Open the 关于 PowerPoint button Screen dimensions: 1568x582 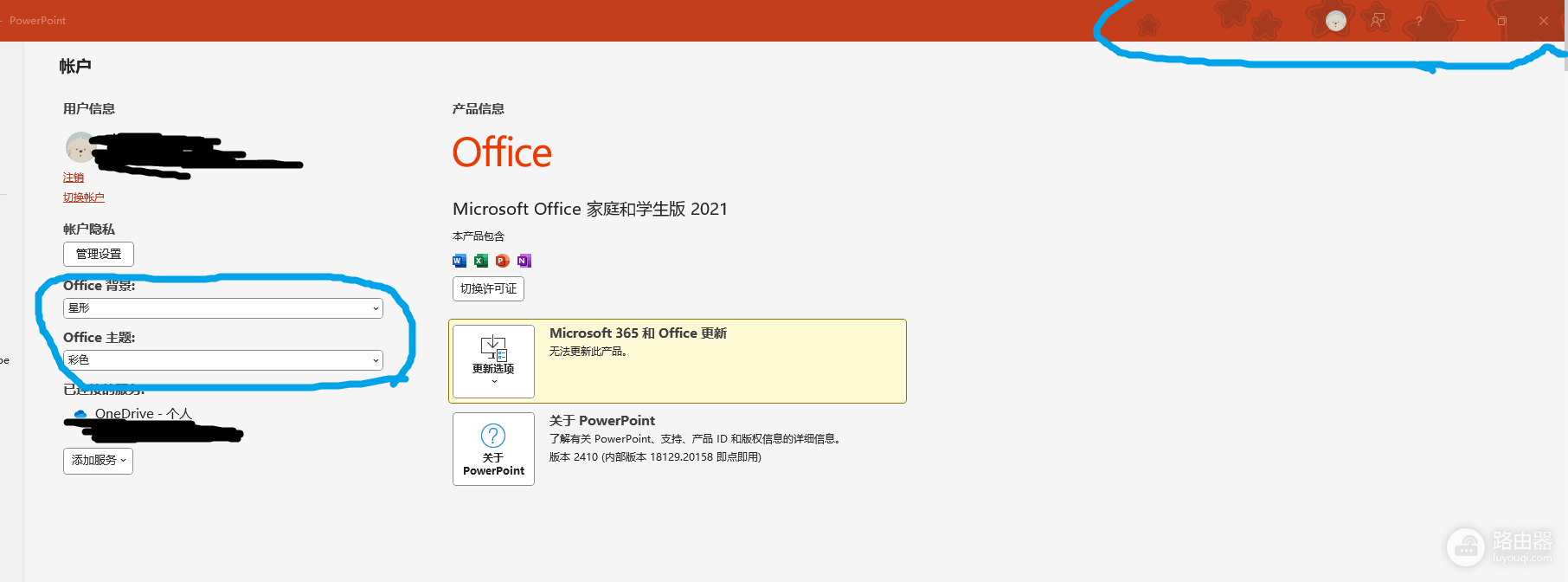493,449
